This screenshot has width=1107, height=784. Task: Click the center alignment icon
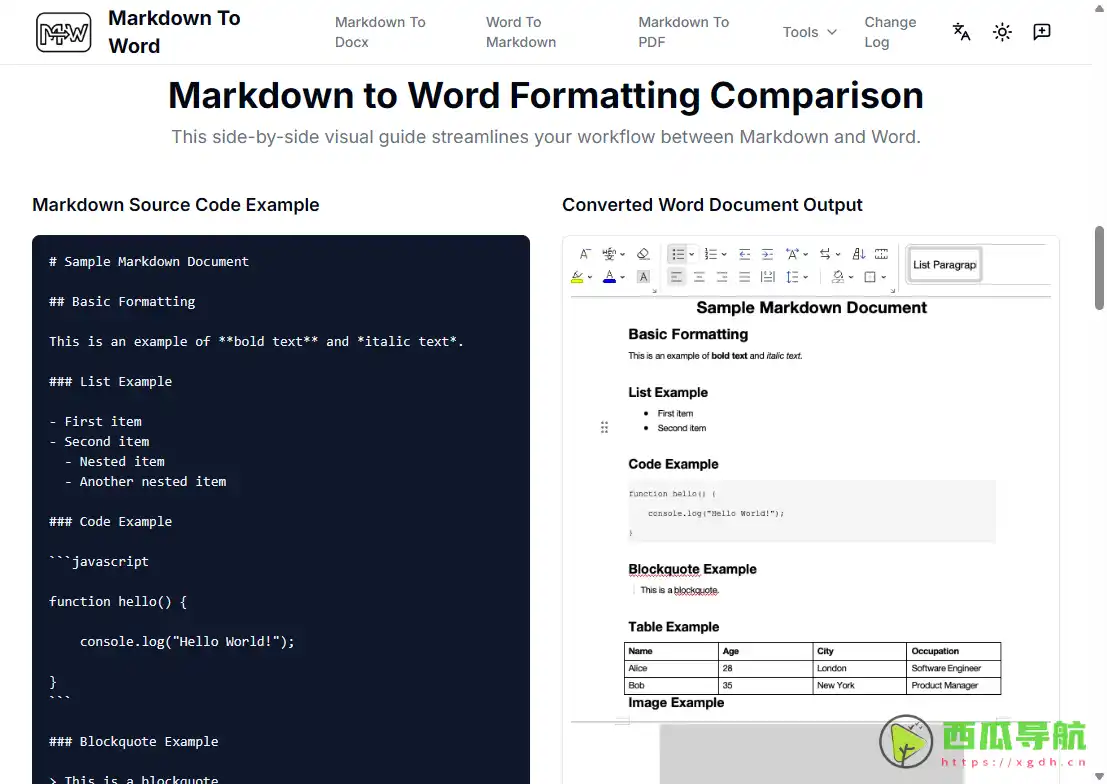(x=699, y=277)
